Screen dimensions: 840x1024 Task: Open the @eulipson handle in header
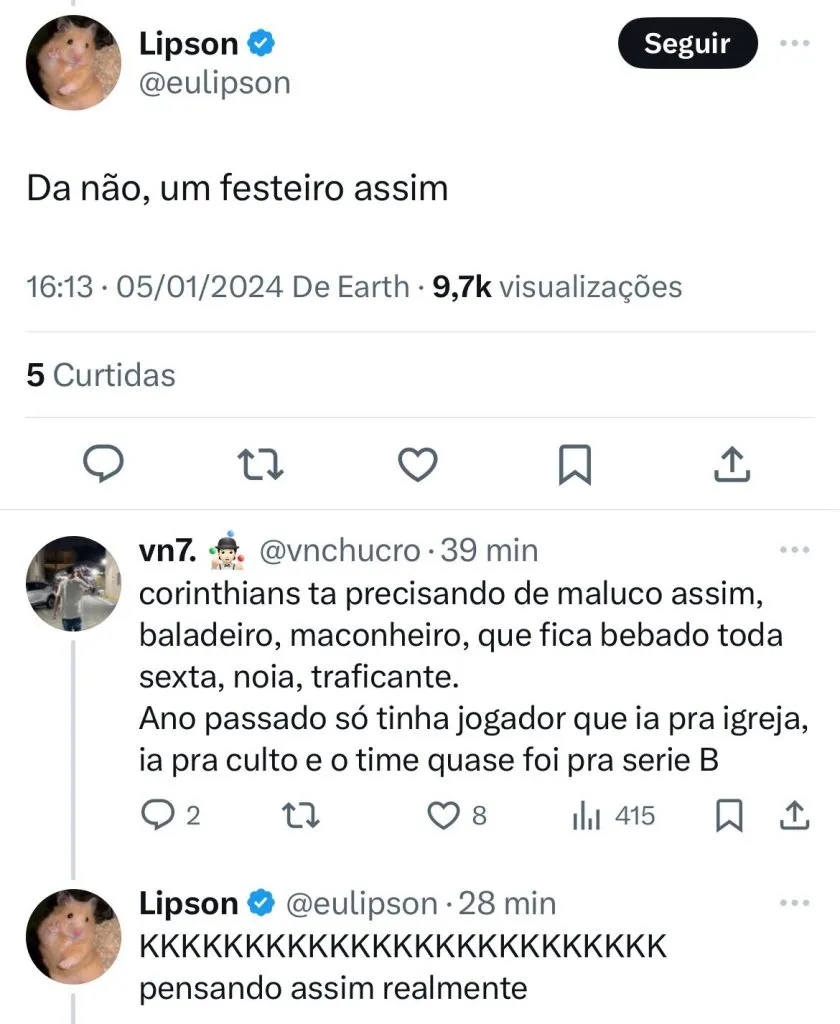coord(214,82)
